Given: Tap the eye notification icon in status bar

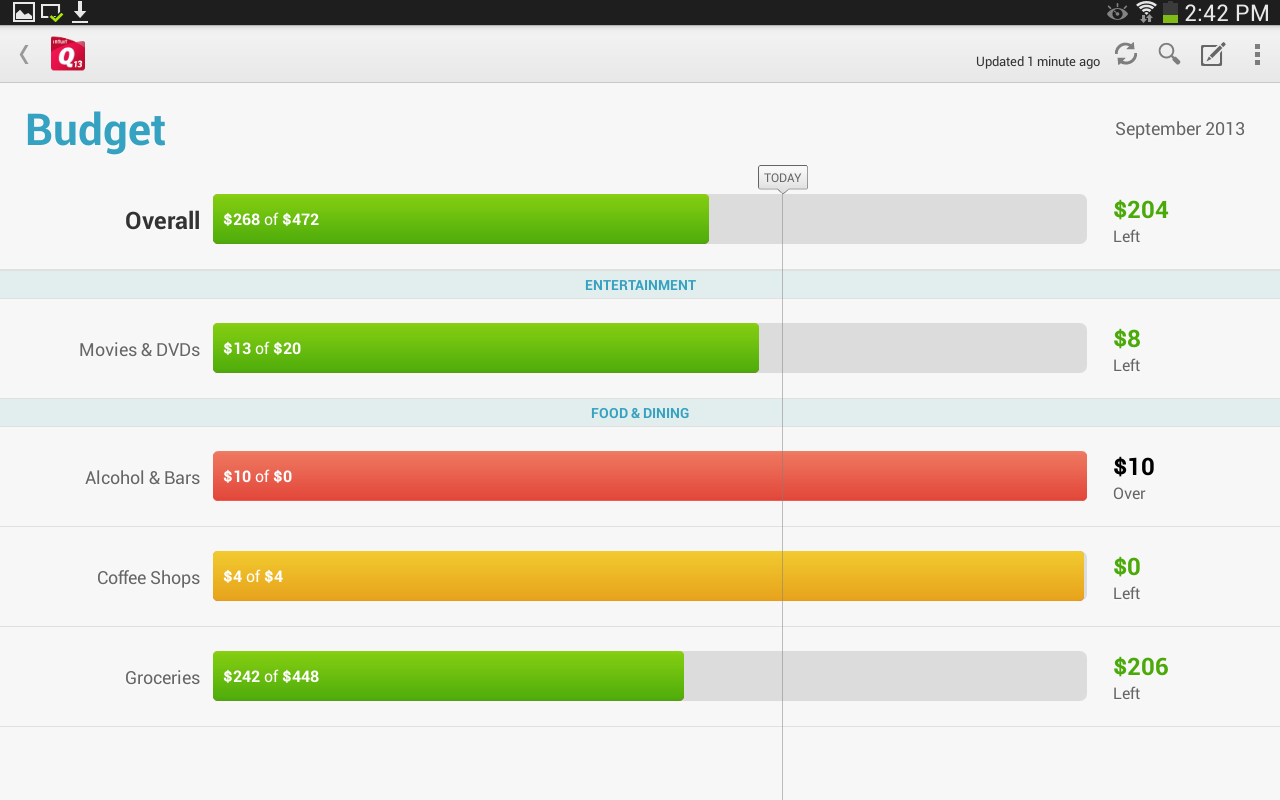Looking at the screenshot, I should tap(1116, 13).
